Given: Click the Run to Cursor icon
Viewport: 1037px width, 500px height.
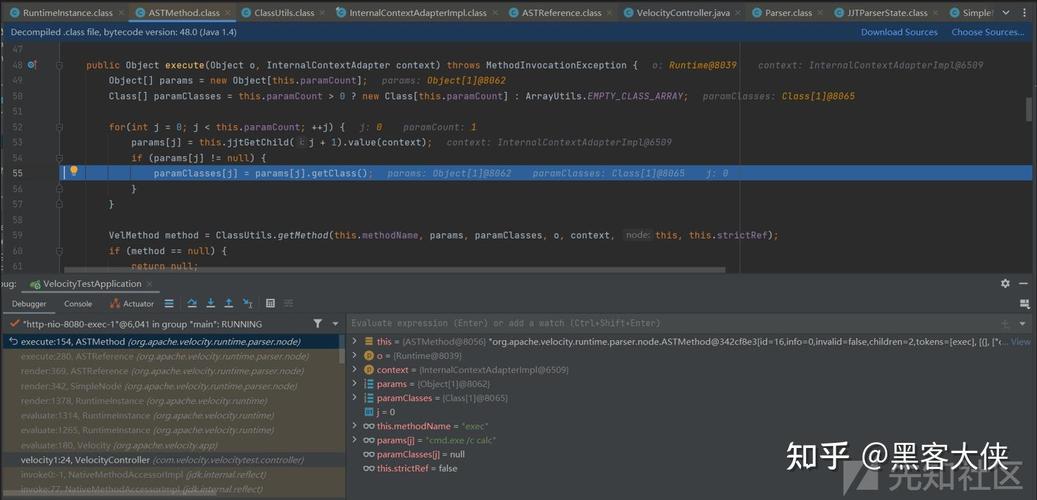Looking at the screenshot, I should tap(248, 304).
